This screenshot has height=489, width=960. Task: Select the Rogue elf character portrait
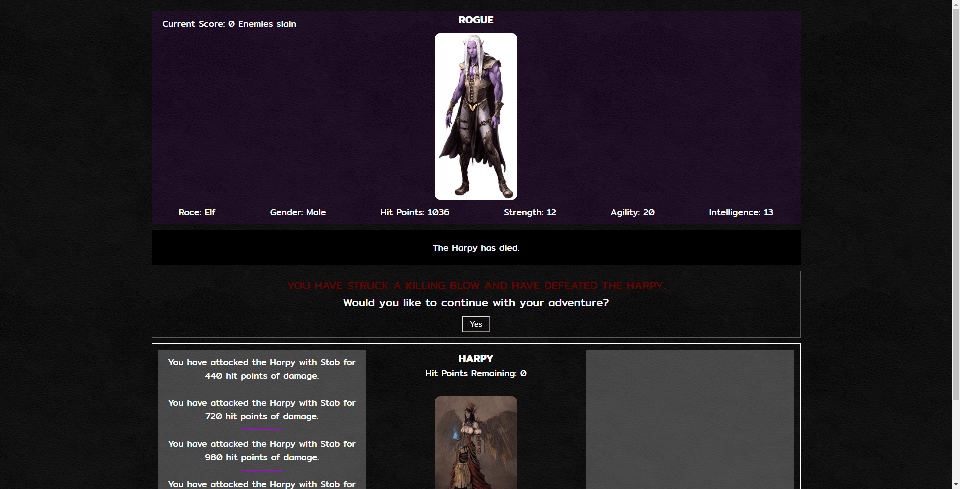(x=476, y=116)
